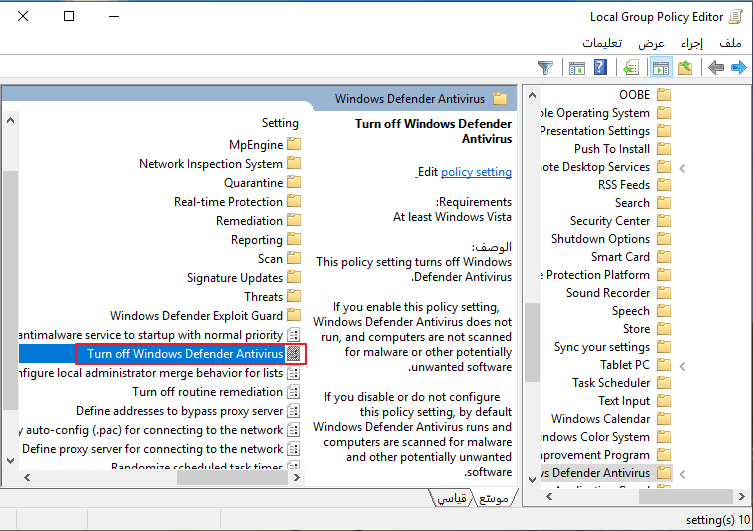Screen dimensions: 753x531
Task: Expand the Remote Desktop Services tree node
Action: [x=682, y=168]
